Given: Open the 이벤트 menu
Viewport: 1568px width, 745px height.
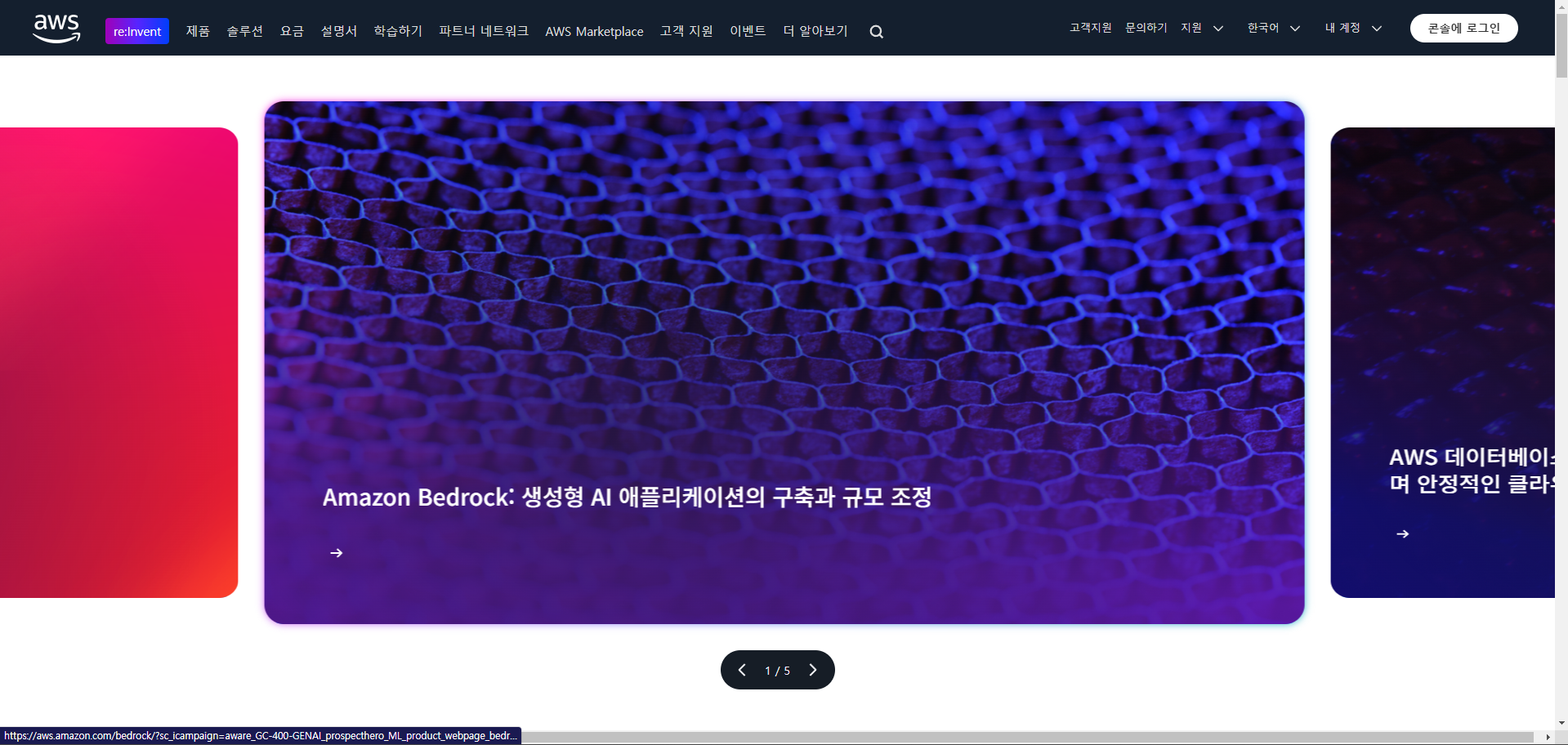Looking at the screenshot, I should point(748,31).
